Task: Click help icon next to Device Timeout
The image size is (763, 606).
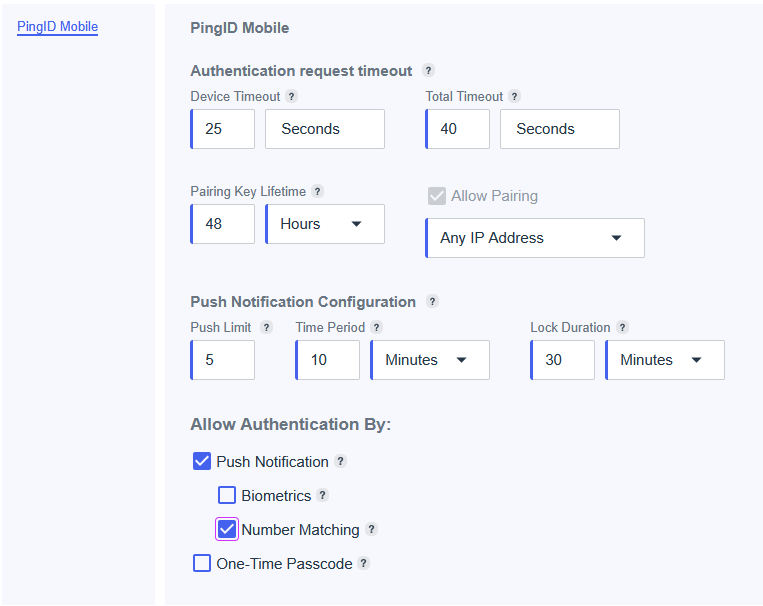Action: [291, 97]
